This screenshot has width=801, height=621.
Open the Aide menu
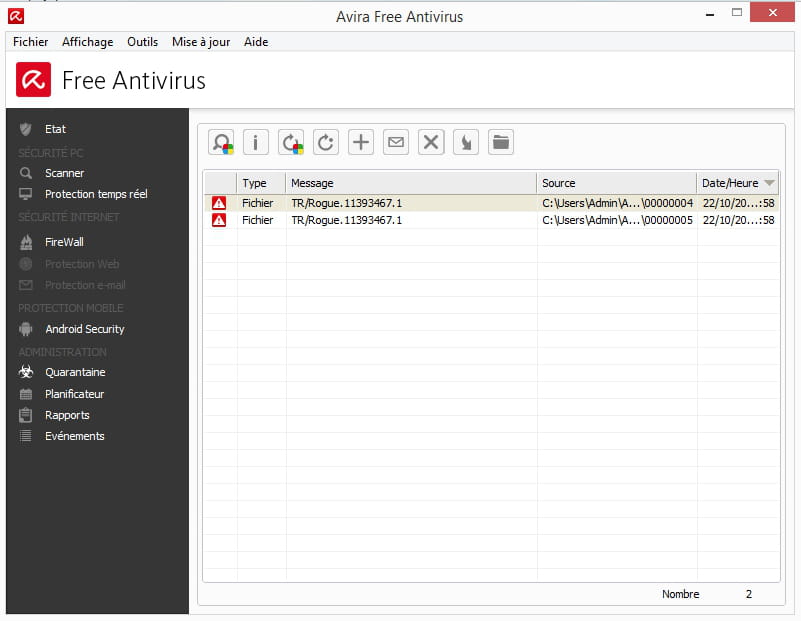[x=256, y=42]
